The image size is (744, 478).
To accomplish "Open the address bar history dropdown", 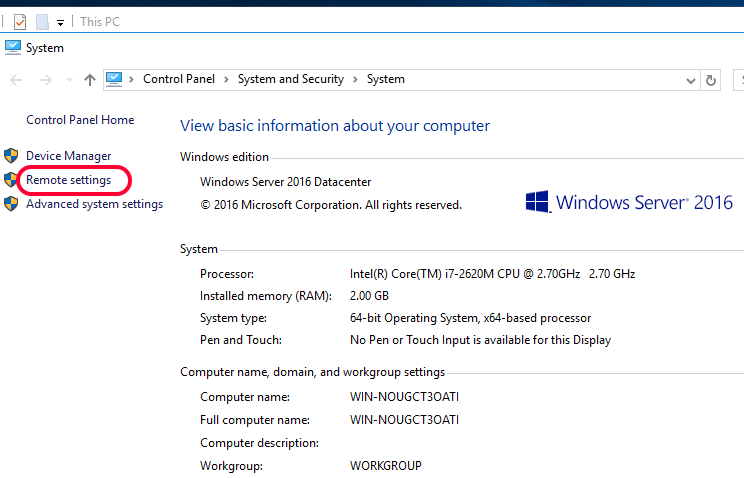I will click(x=691, y=81).
